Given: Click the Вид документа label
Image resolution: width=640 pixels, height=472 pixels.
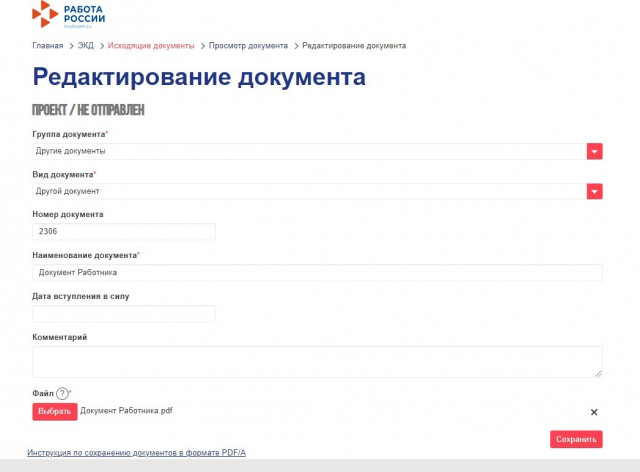Looking at the screenshot, I should point(62,175).
